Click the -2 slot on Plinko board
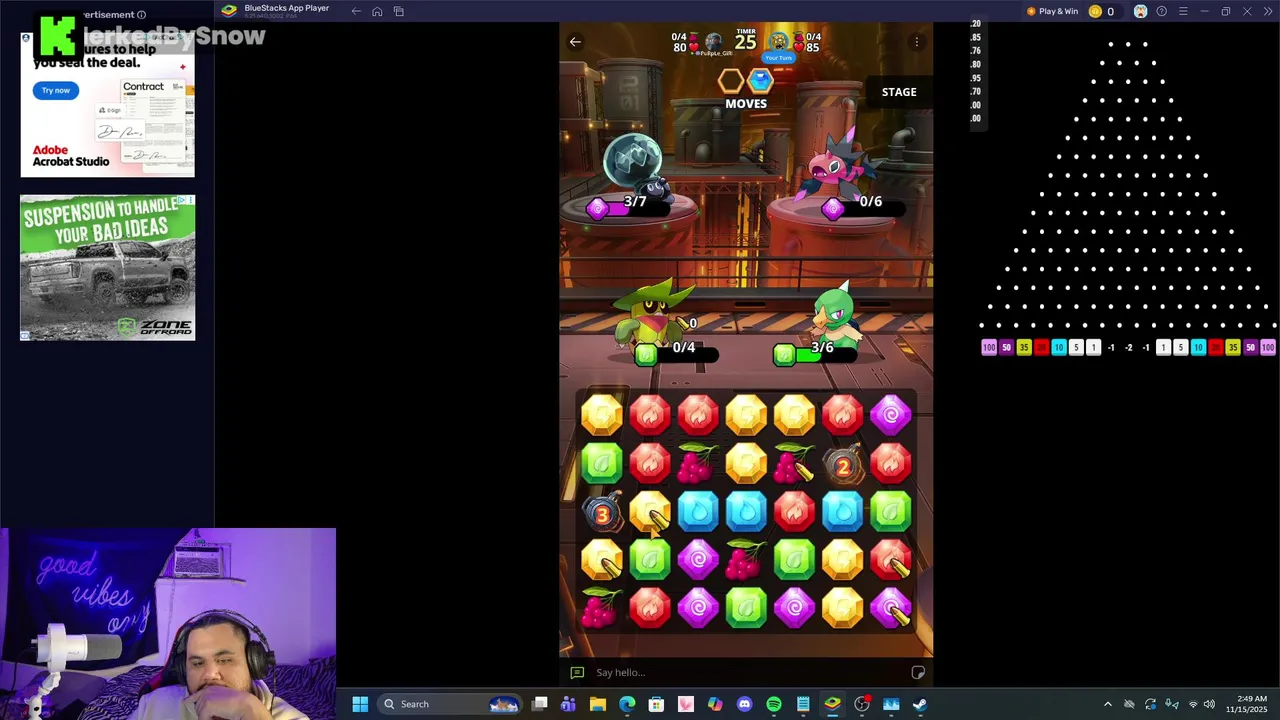 click(1128, 348)
